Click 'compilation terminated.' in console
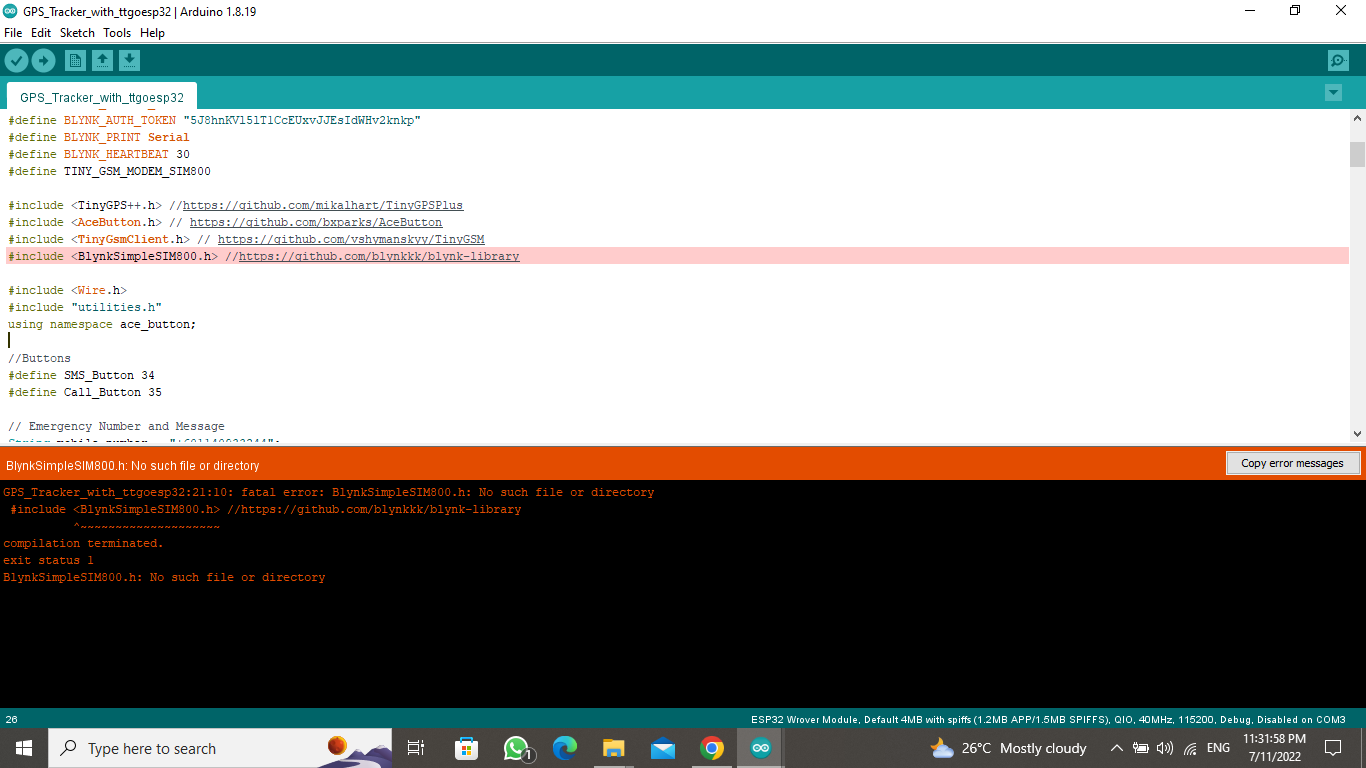Image resolution: width=1366 pixels, height=768 pixels. click(x=83, y=543)
